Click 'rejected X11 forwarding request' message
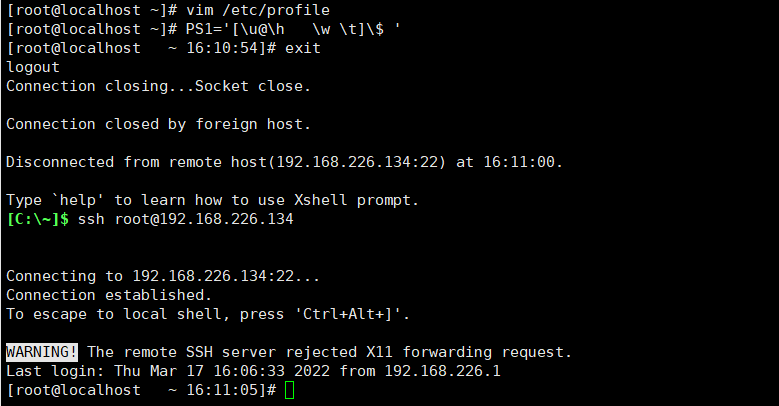779x406 pixels. 428,352
